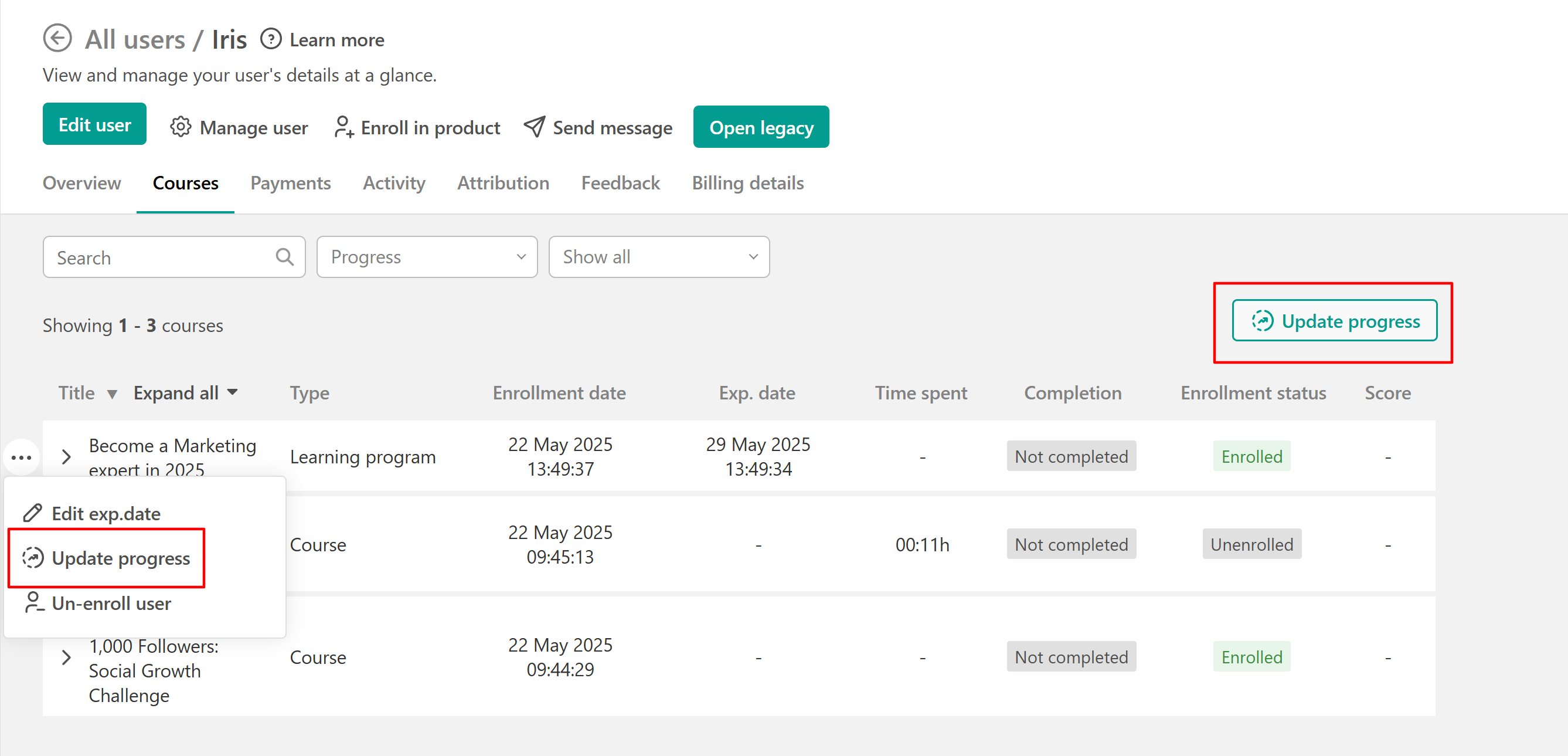Sort the table by Title arrow
1568x756 pixels.
tap(112, 394)
